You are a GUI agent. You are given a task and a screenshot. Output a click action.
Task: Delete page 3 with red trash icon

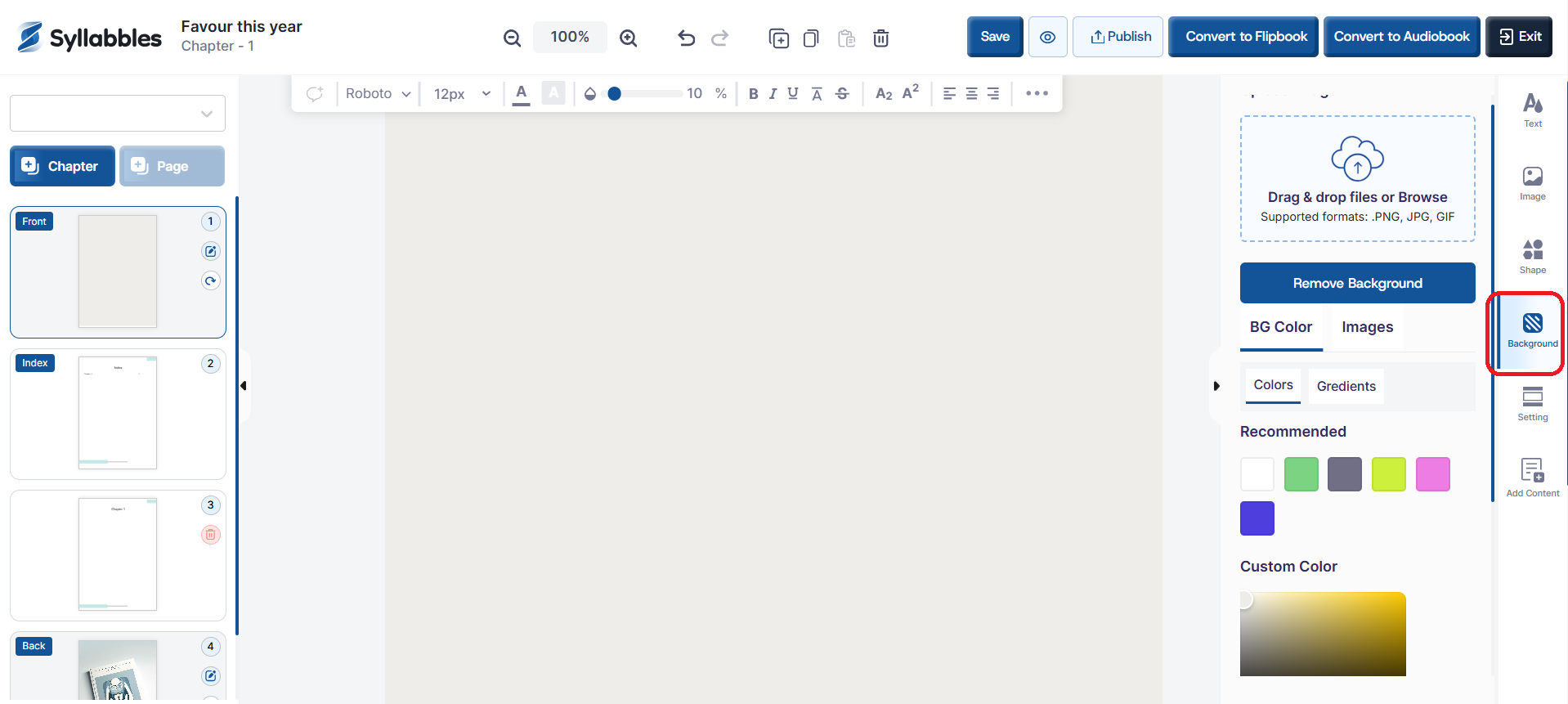click(210, 535)
